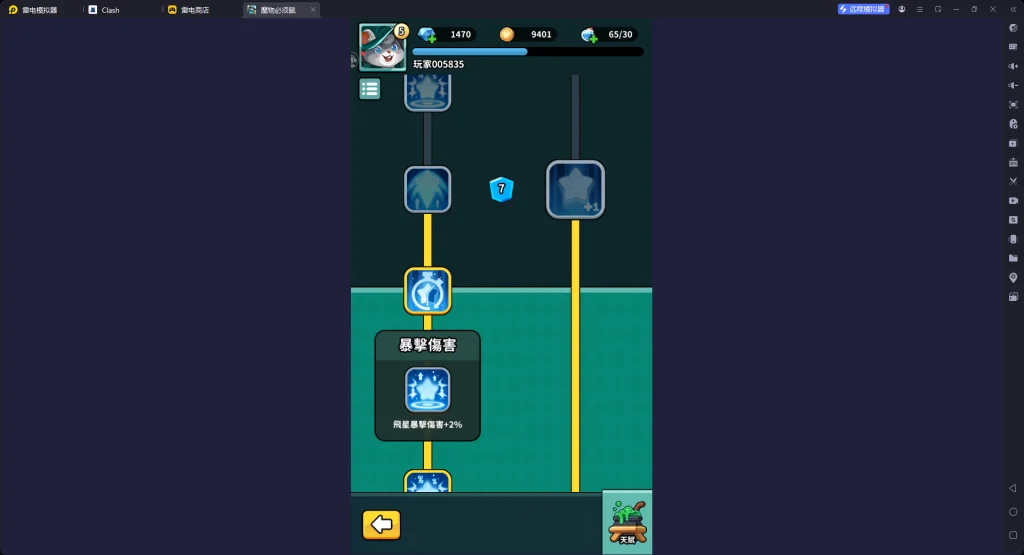
Task: Go back with the yellow arrow button
Action: 381,524
